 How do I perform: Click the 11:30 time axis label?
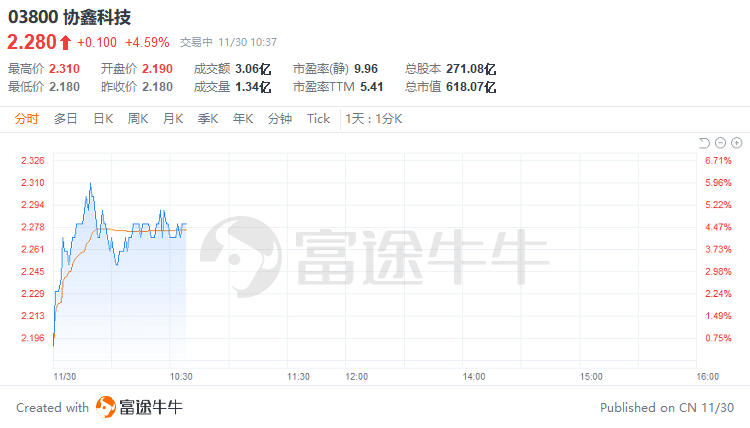coord(298,377)
